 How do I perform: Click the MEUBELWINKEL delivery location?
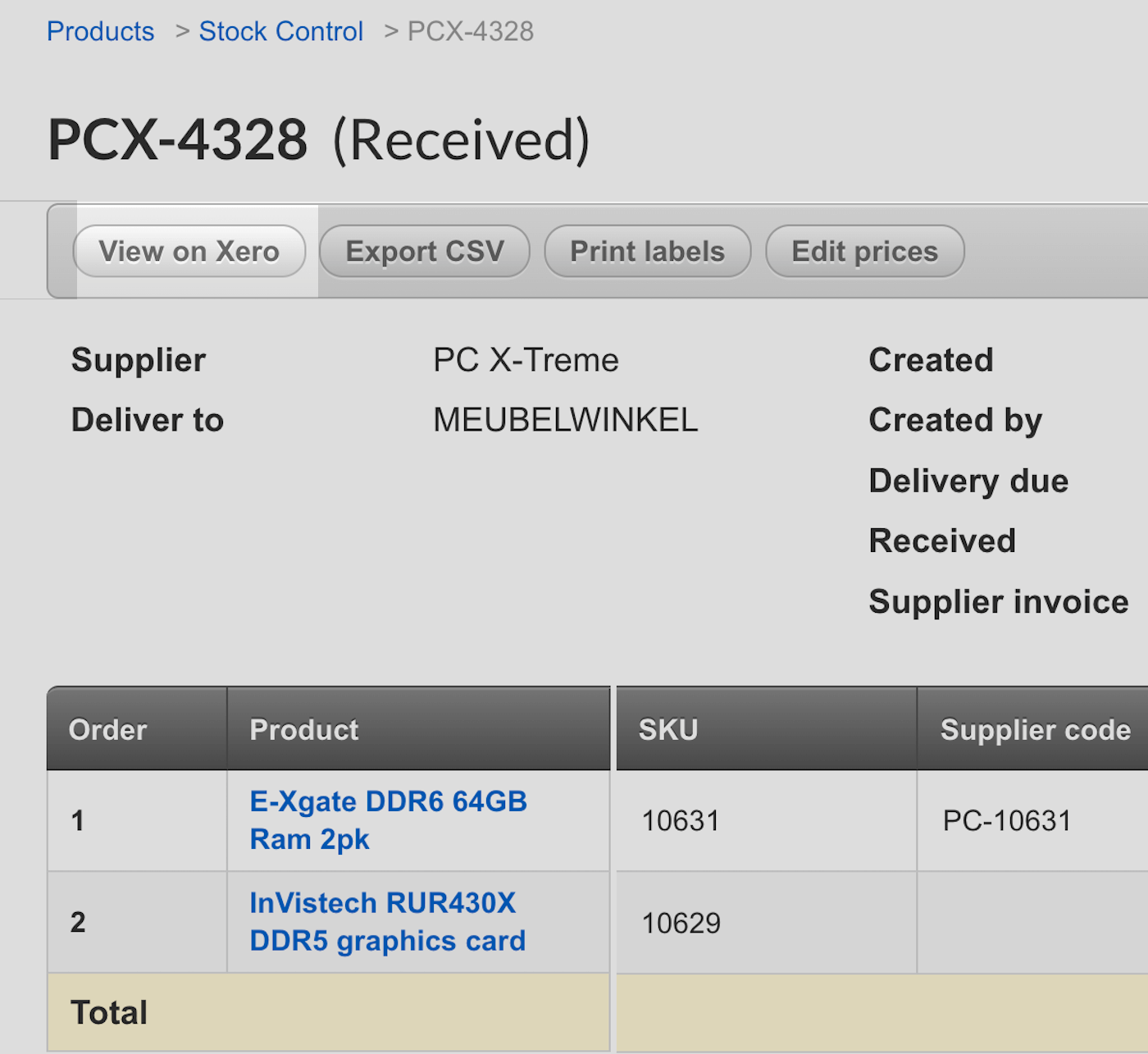(x=565, y=420)
